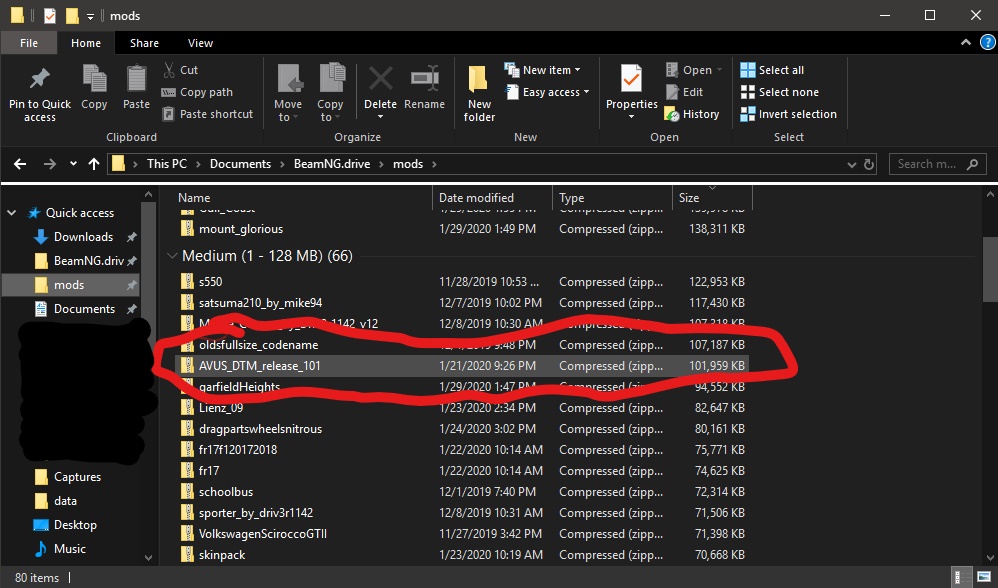Select AVUS_DTM_release_101 file
This screenshot has width=998, height=588.
coord(462,366)
